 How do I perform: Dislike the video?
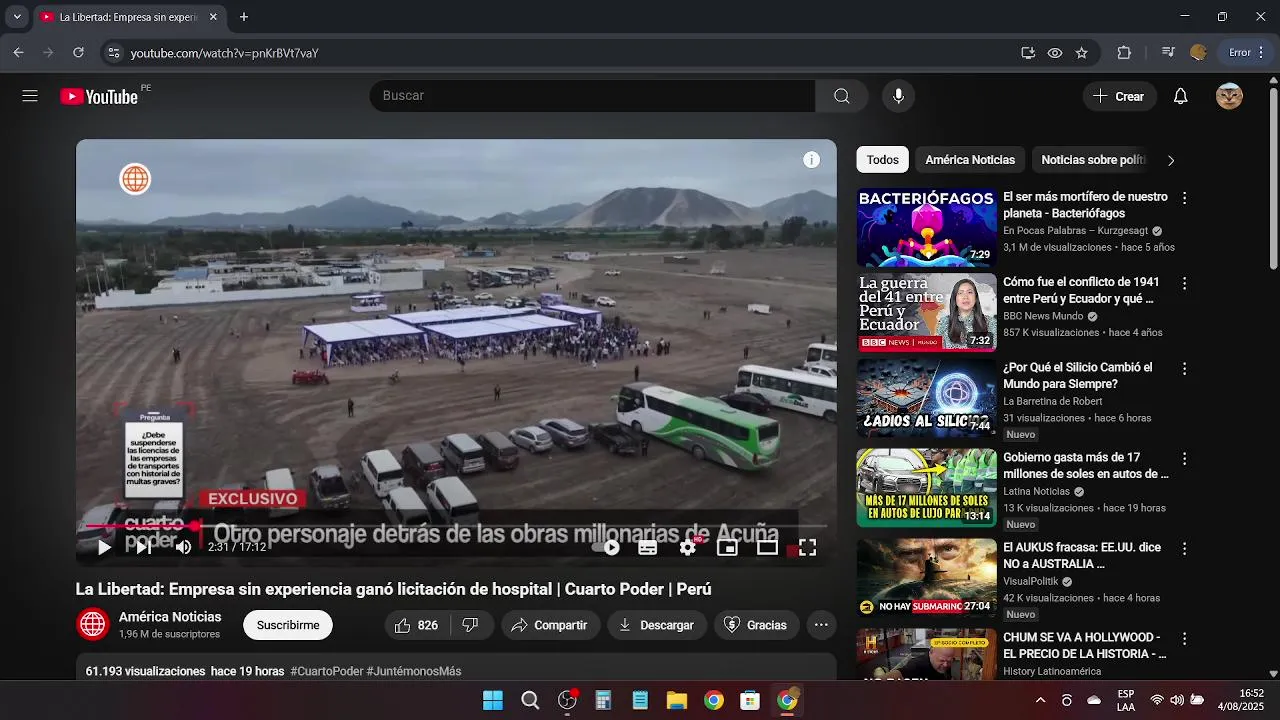(x=470, y=625)
